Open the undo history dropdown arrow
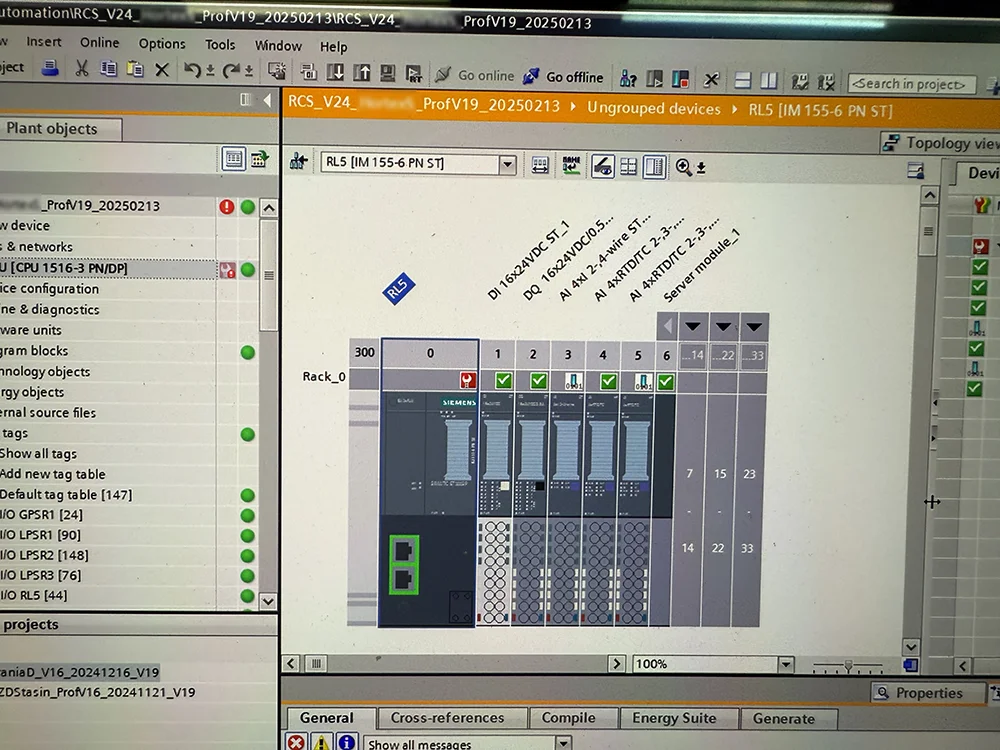The height and width of the screenshot is (750, 1000). (x=210, y=70)
